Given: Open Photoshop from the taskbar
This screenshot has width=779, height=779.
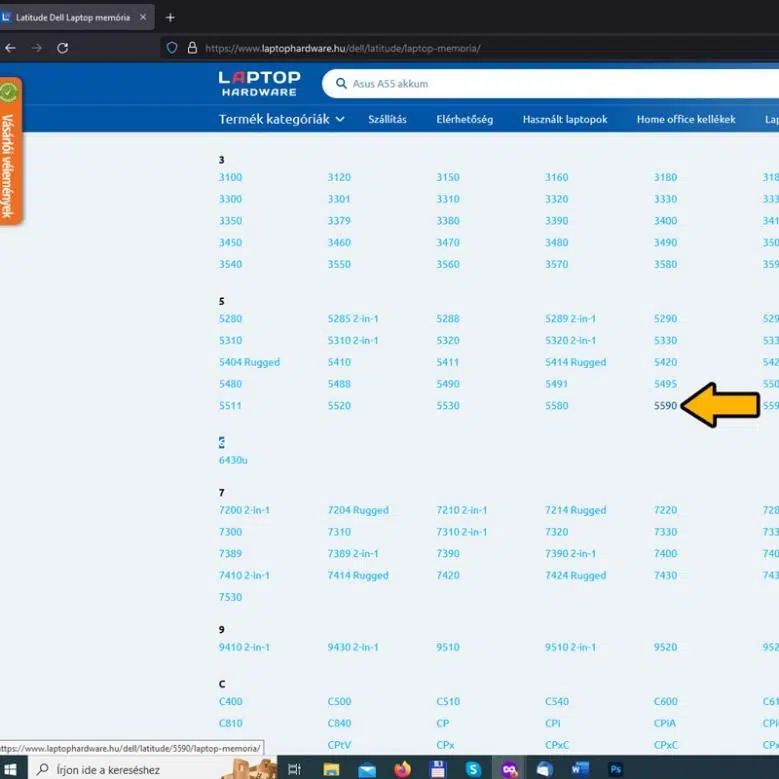Looking at the screenshot, I should [615, 770].
